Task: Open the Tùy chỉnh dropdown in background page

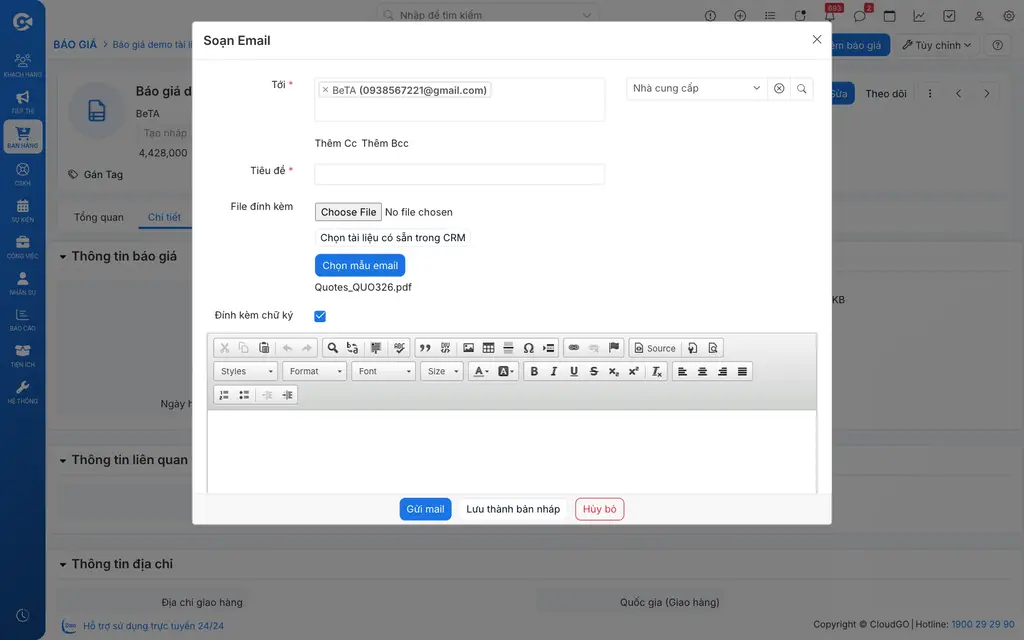Action: coord(936,45)
